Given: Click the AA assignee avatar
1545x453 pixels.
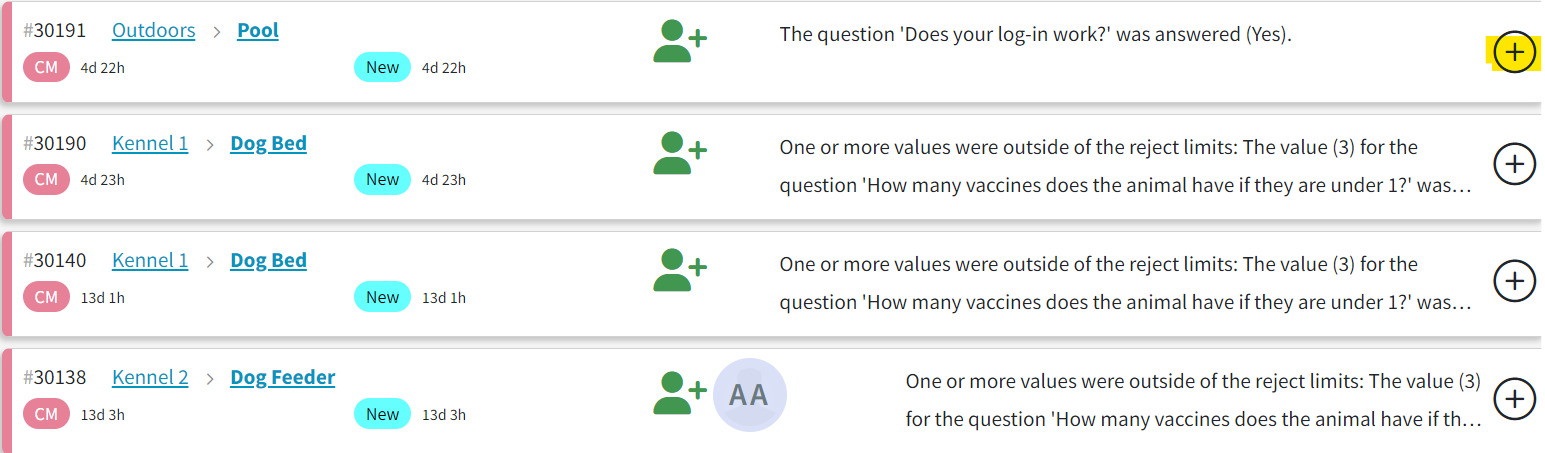Looking at the screenshot, I should point(749,395).
